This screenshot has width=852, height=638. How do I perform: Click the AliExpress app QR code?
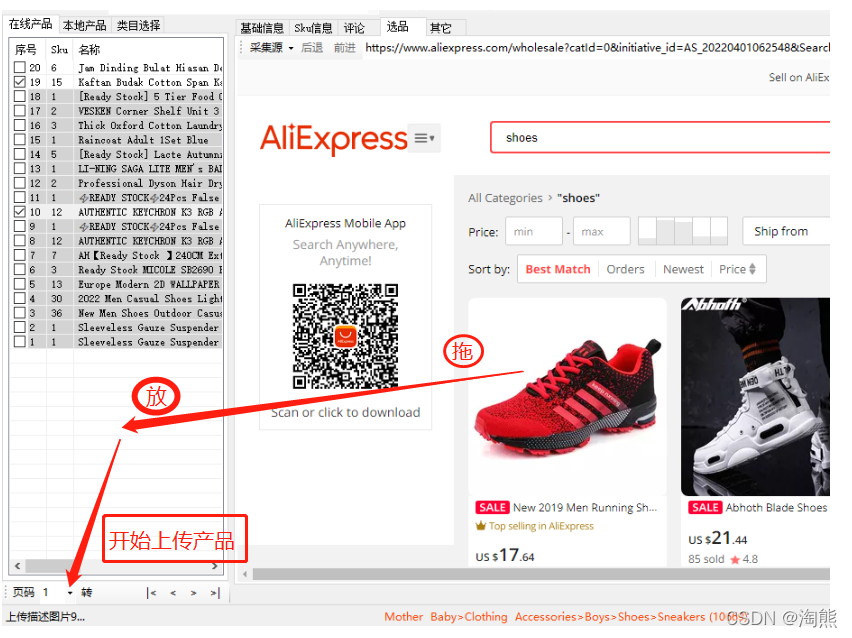[346, 336]
